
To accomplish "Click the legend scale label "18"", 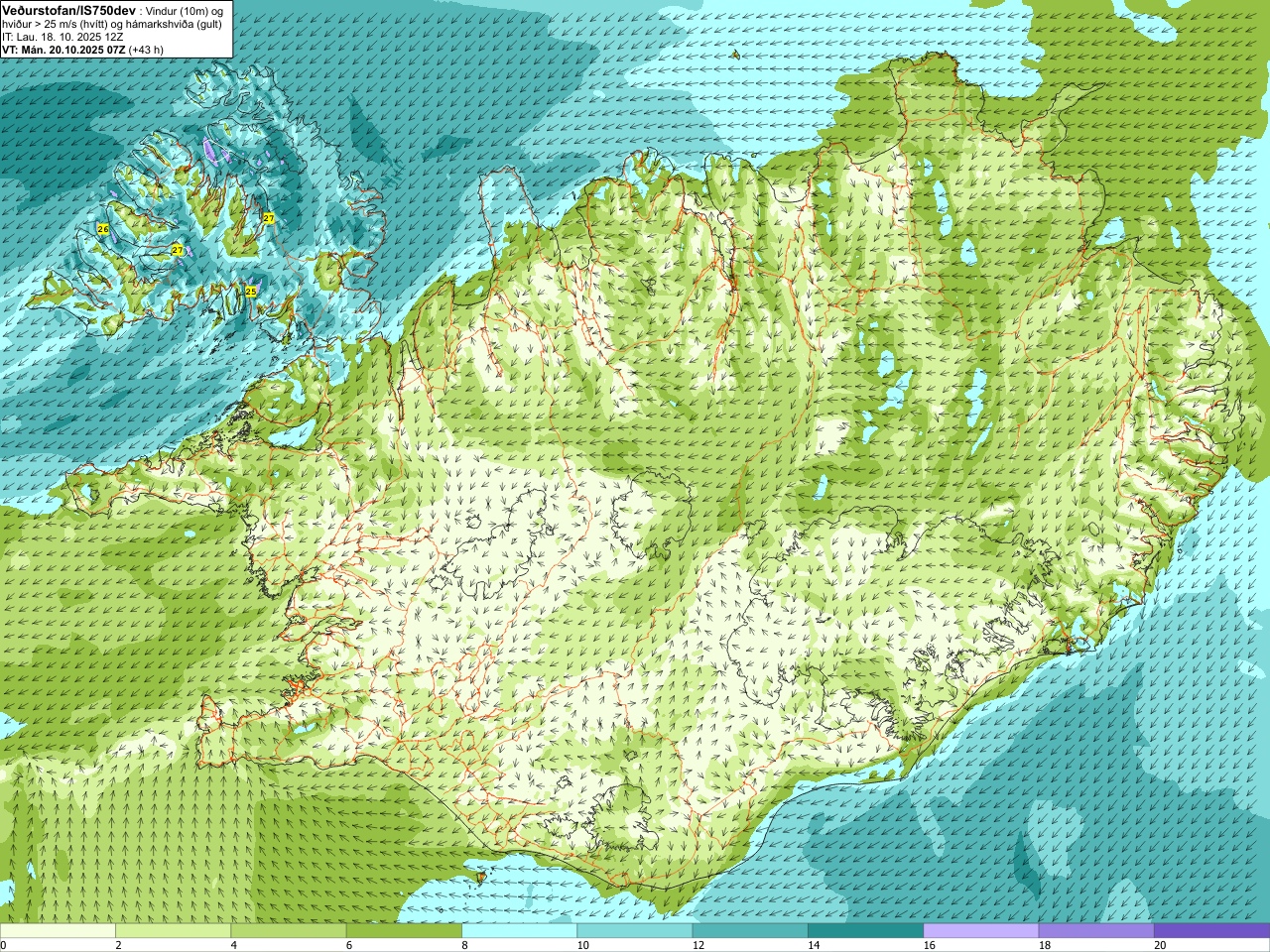I will tap(1045, 945).
